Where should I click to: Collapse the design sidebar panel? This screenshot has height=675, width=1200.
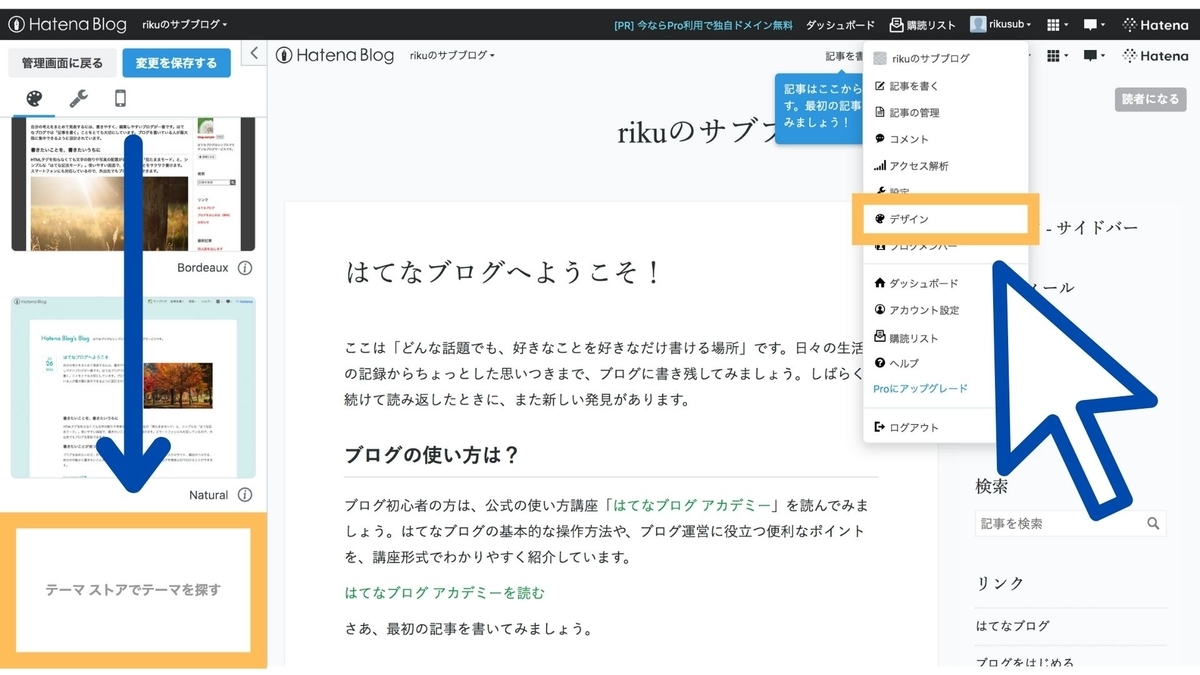(253, 53)
